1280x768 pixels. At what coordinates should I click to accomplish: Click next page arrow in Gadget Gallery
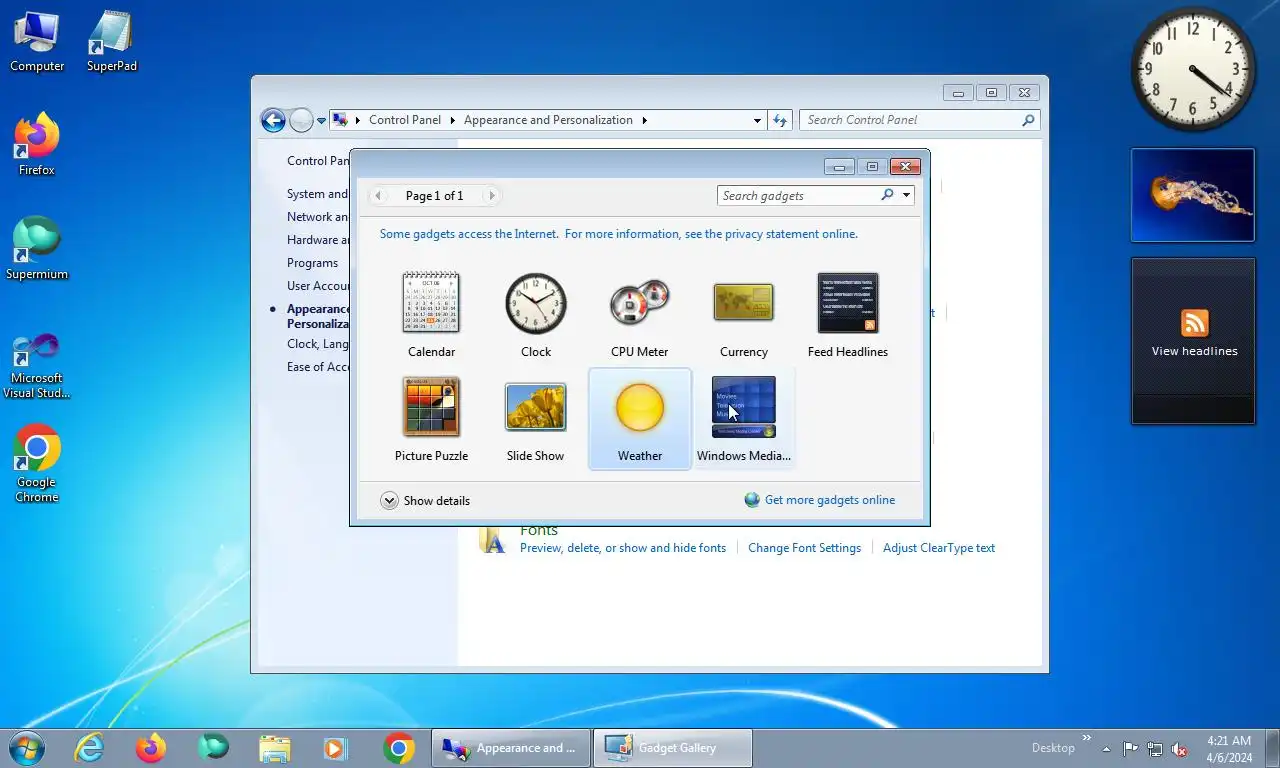tap(491, 195)
